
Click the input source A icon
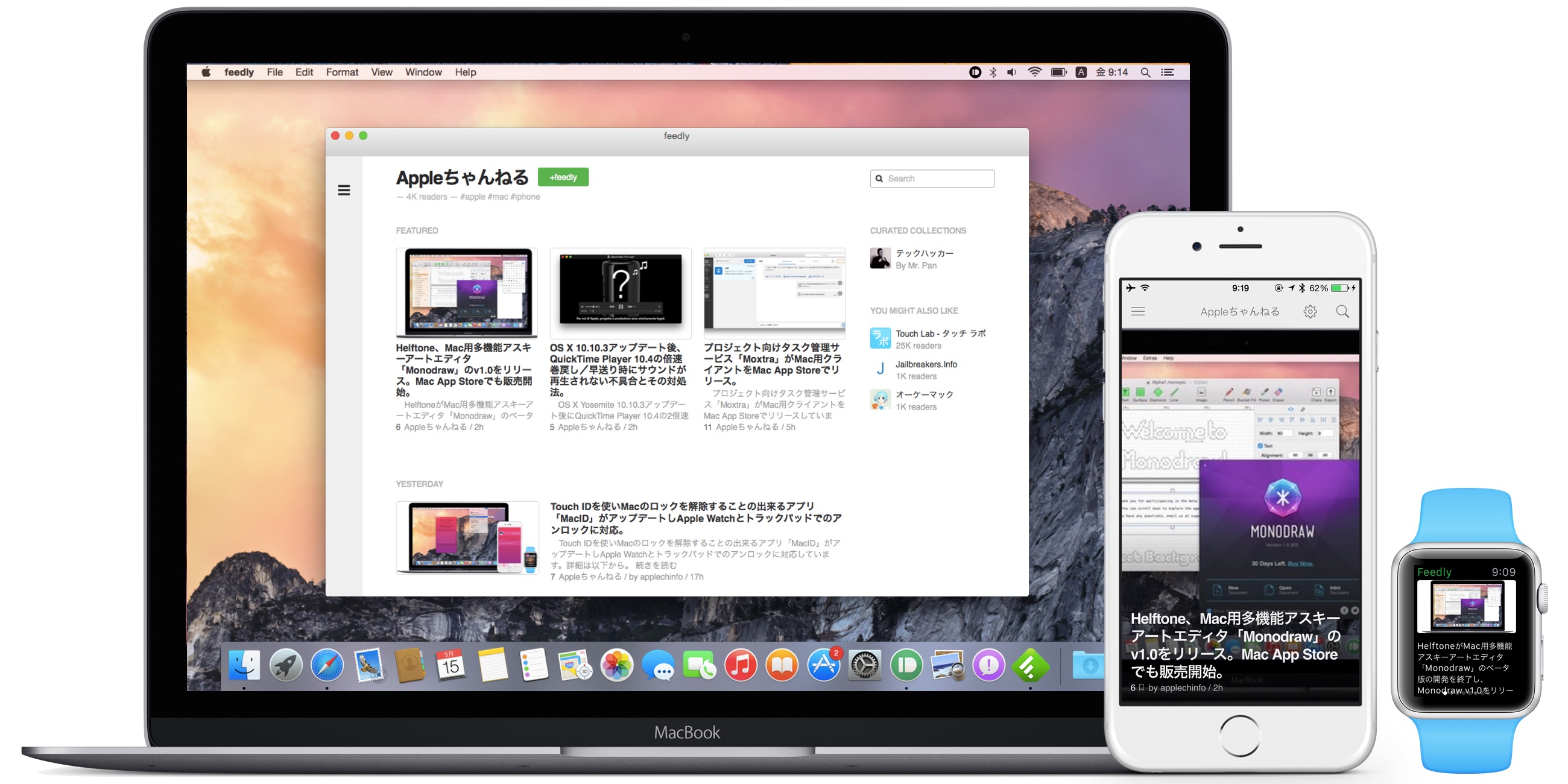(1081, 72)
